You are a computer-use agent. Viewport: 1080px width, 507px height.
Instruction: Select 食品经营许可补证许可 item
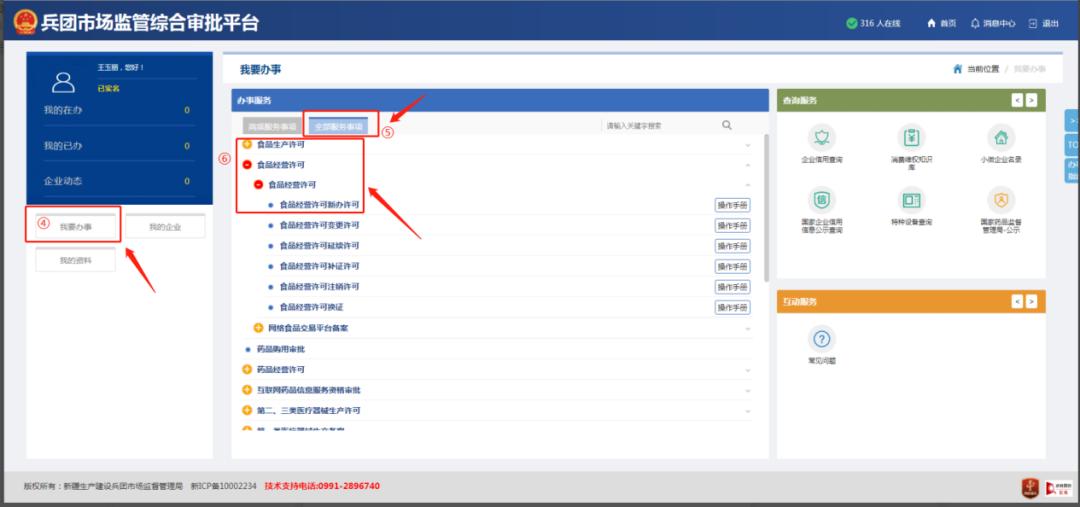pyautogui.click(x=319, y=266)
